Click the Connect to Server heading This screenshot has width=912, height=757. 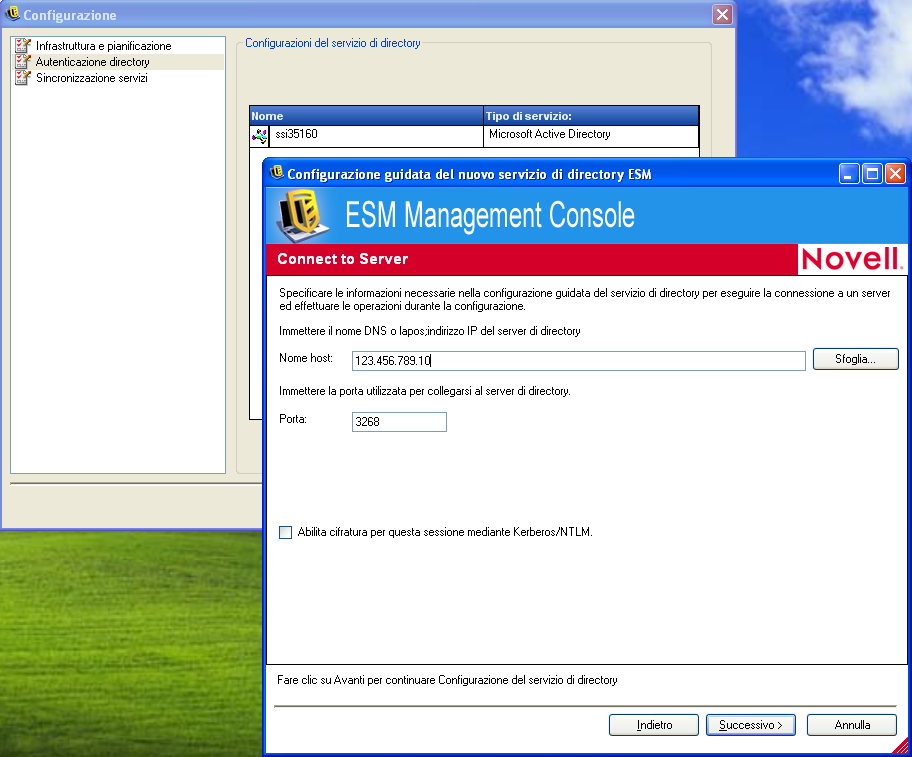[x=343, y=259]
